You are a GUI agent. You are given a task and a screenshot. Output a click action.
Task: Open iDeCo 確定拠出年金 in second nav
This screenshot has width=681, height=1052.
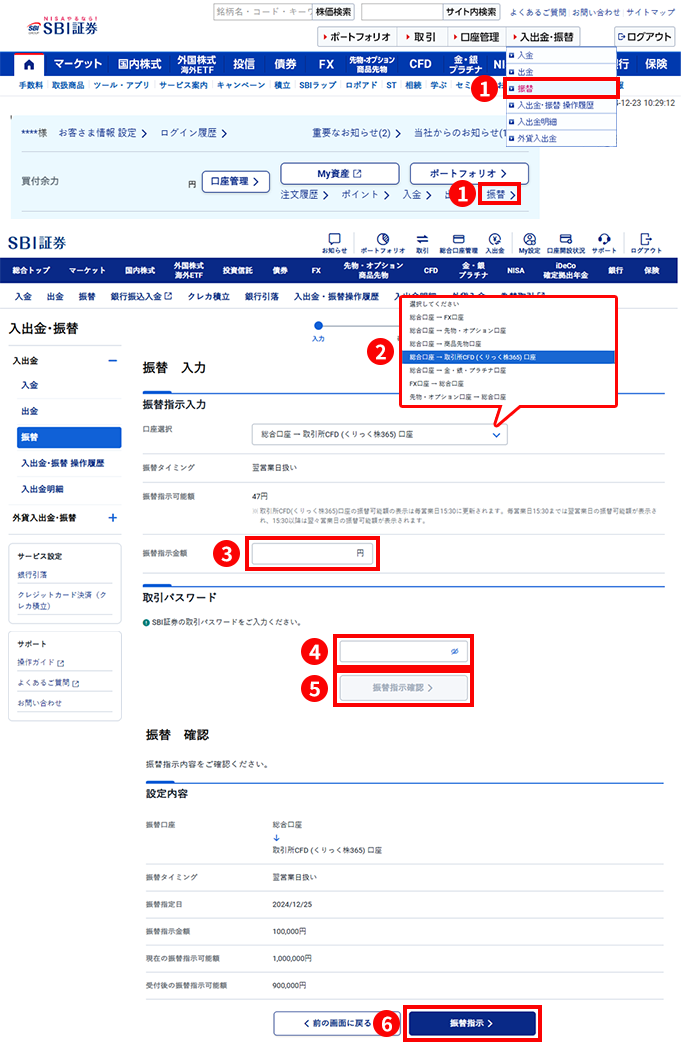click(x=566, y=270)
